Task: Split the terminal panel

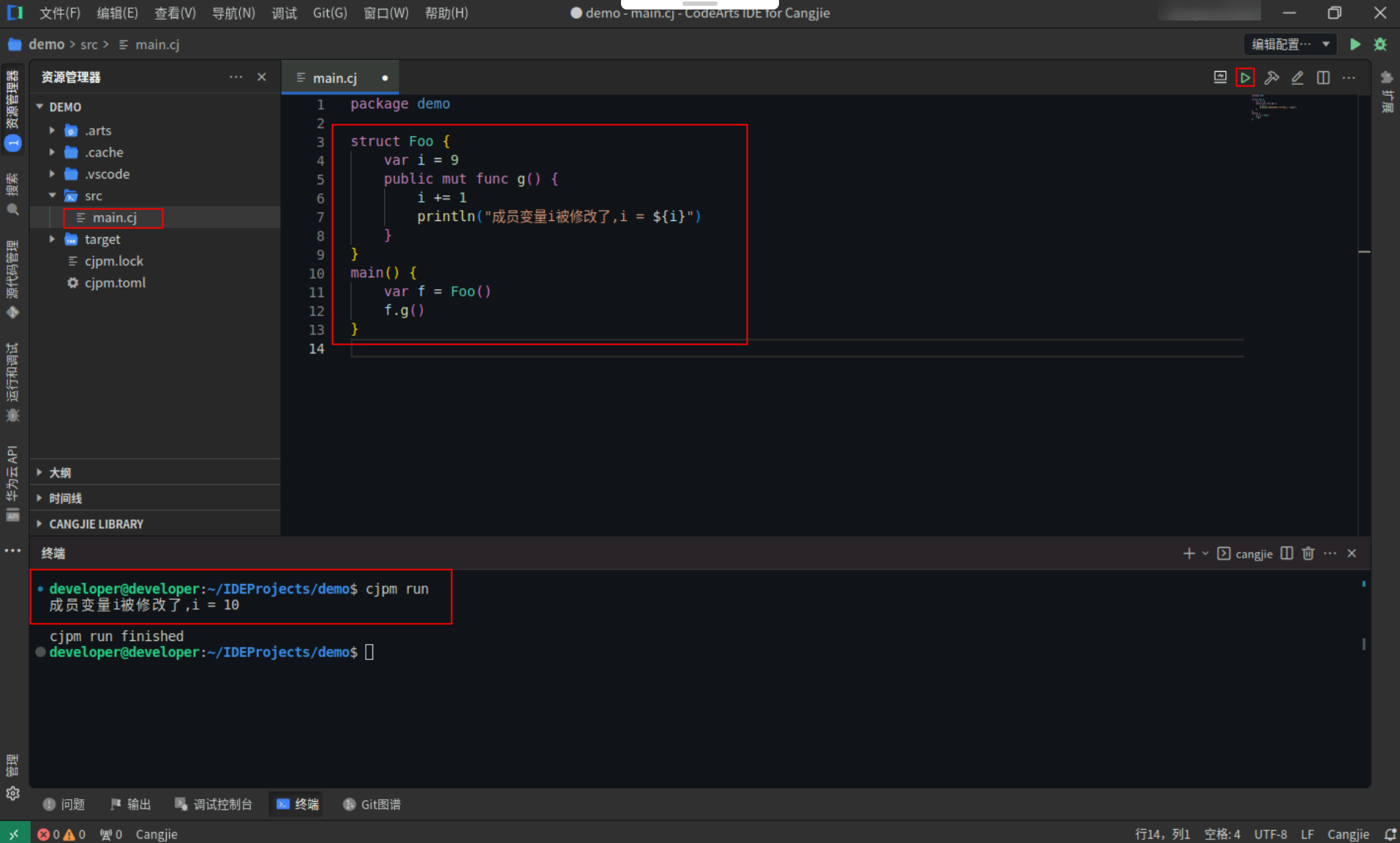Action: coord(1287,553)
